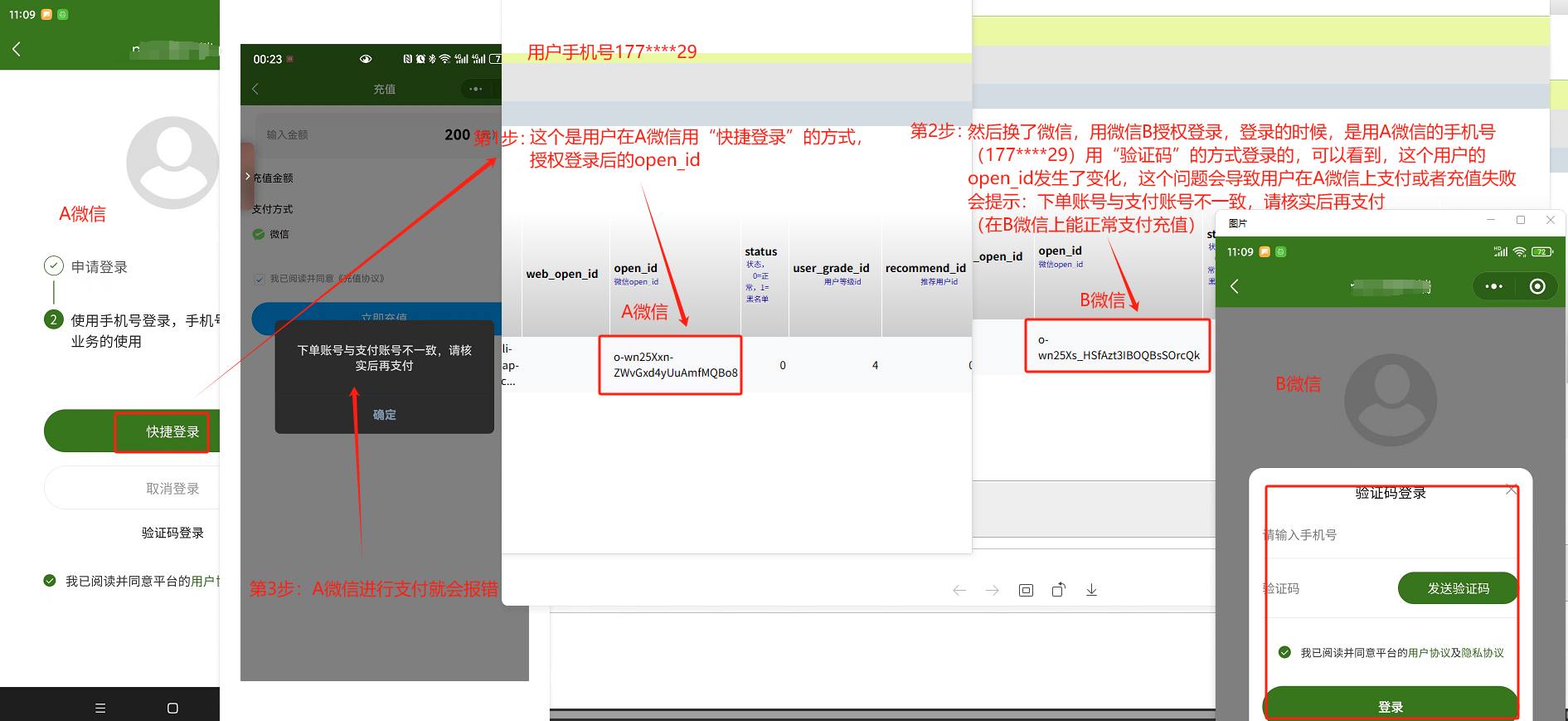Go to previous image with left arrow
Image resolution: width=1568 pixels, height=721 pixels.
click(x=959, y=590)
